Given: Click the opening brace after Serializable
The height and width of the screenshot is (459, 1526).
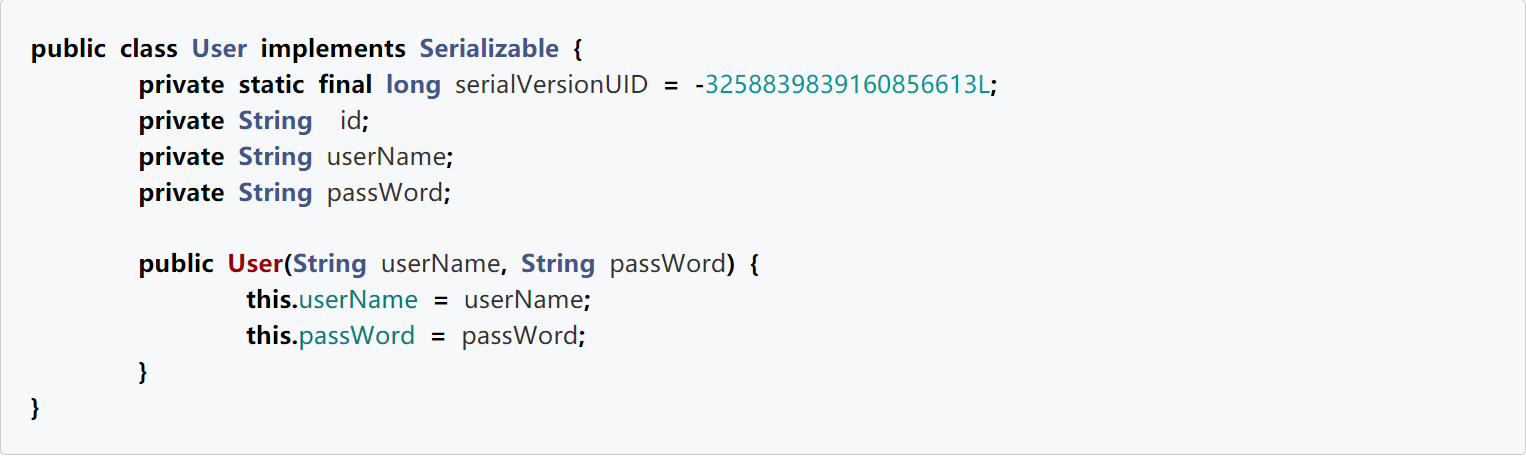Looking at the screenshot, I should click(x=577, y=49).
